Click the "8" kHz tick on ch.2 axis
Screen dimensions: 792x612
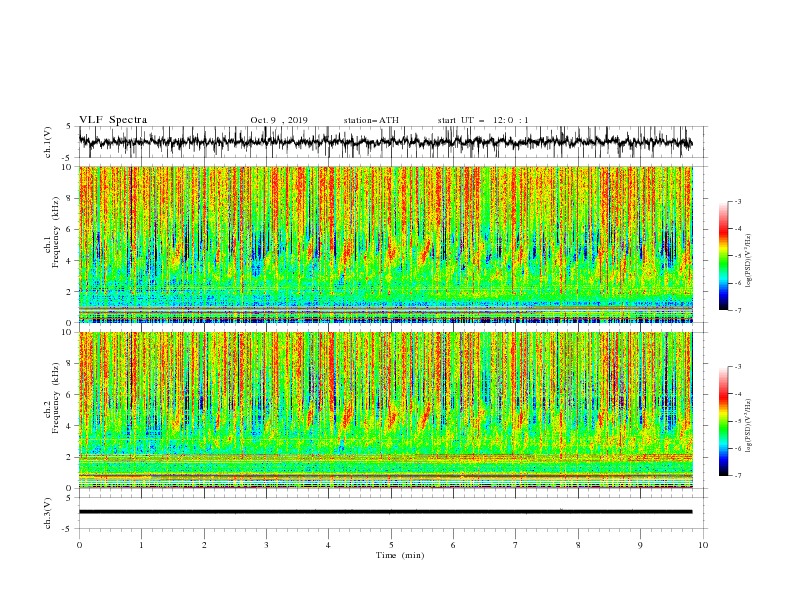(x=70, y=364)
